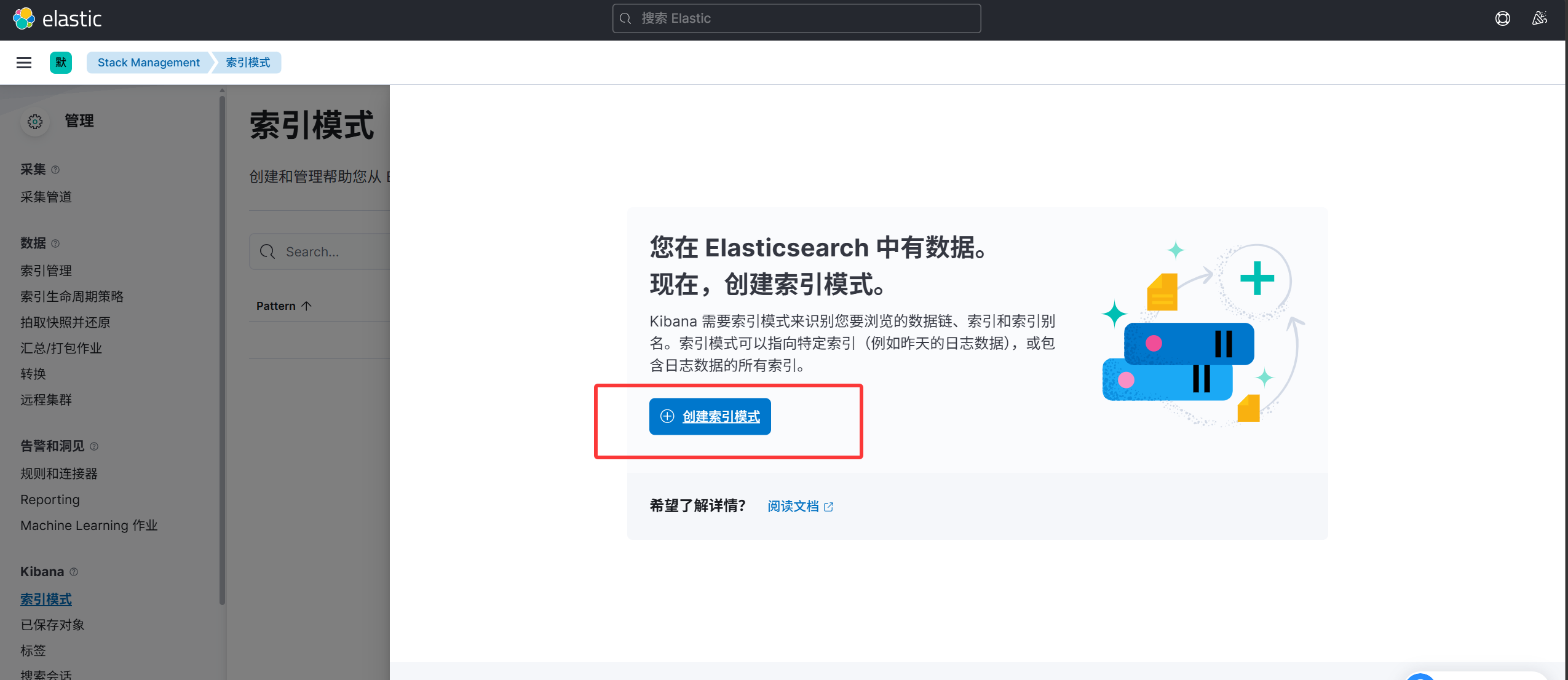
Task: Open Reporting in sidebar
Action: [x=50, y=500]
